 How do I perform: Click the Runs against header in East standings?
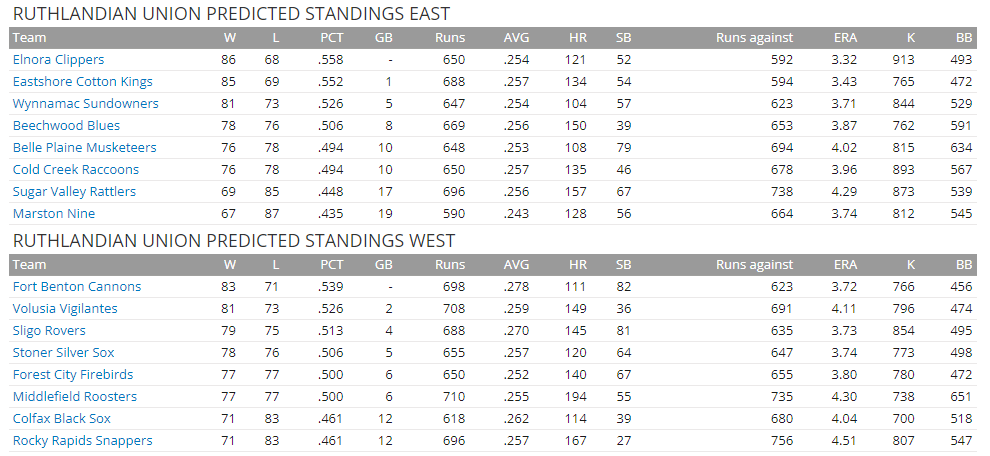click(754, 38)
